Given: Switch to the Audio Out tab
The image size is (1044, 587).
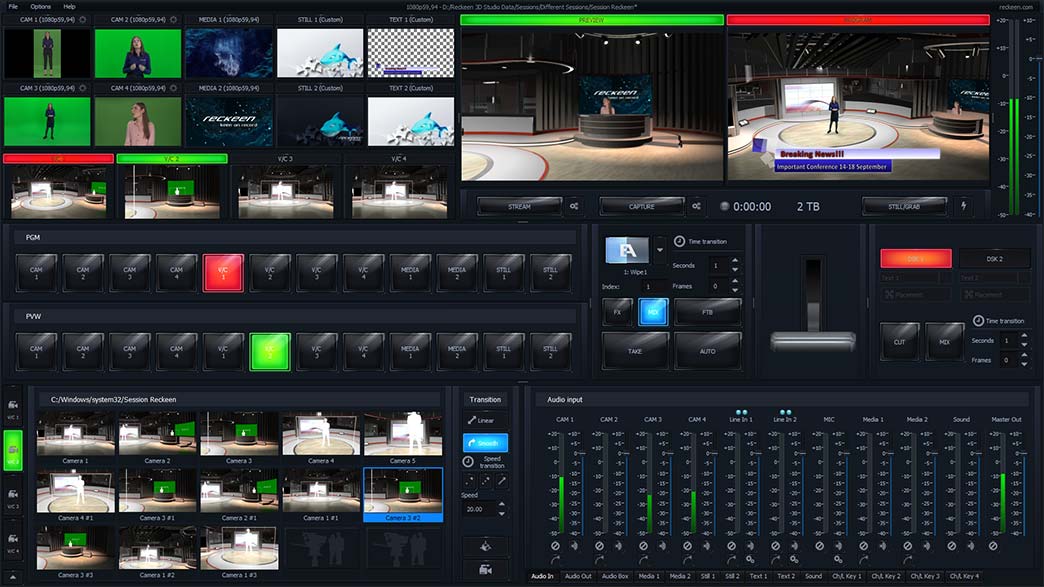Looking at the screenshot, I should click(x=578, y=576).
